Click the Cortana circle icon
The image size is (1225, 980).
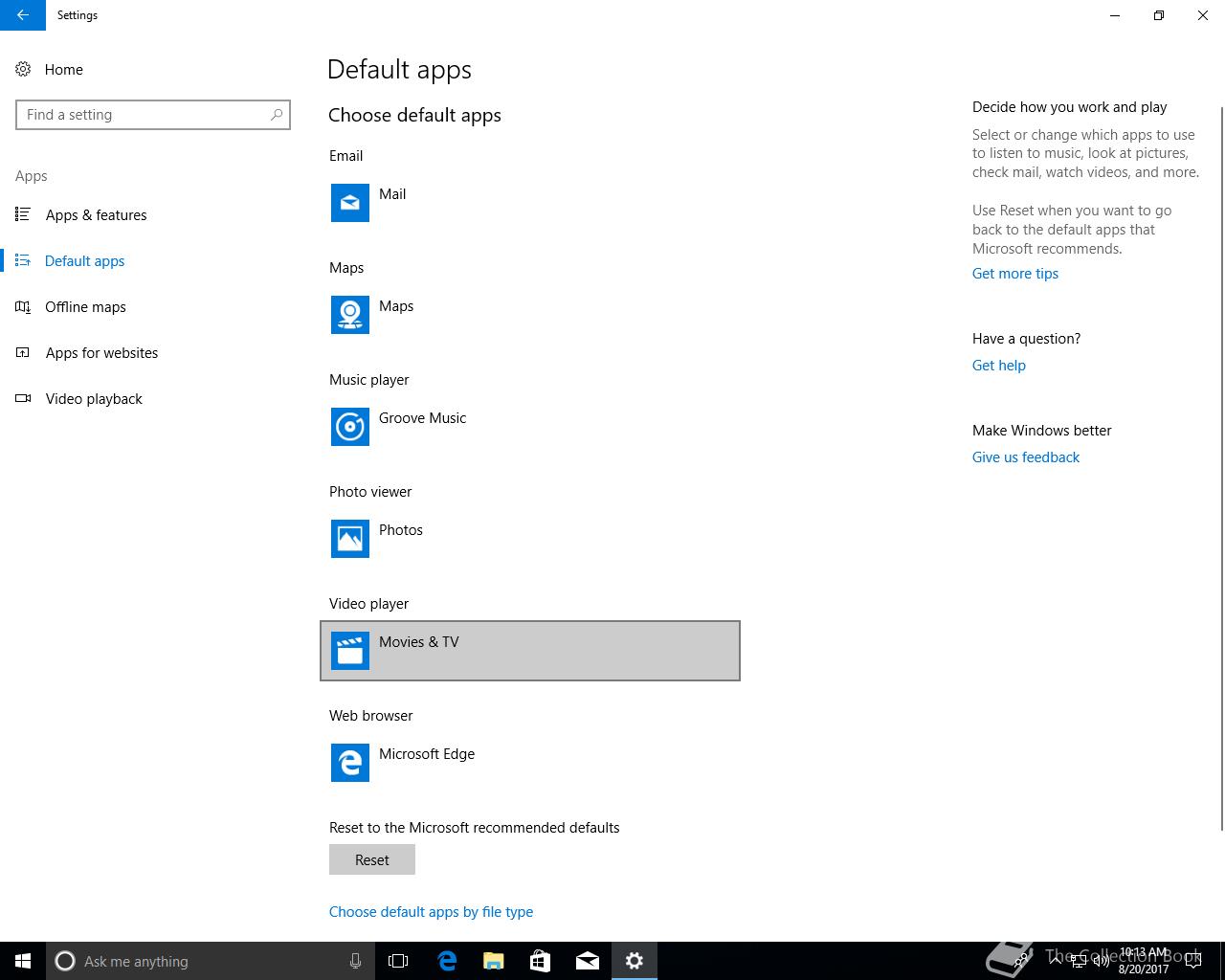pyautogui.click(x=65, y=961)
